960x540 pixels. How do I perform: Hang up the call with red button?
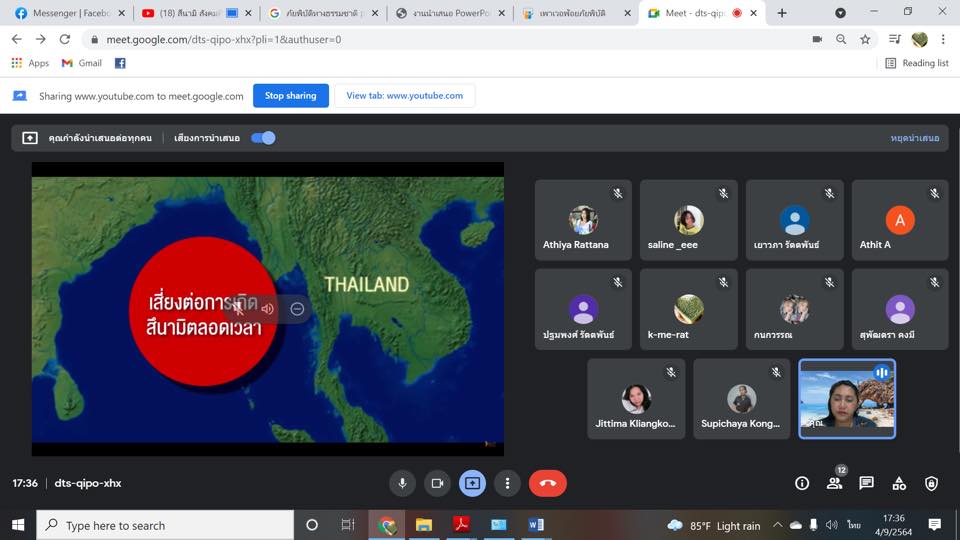(x=548, y=483)
